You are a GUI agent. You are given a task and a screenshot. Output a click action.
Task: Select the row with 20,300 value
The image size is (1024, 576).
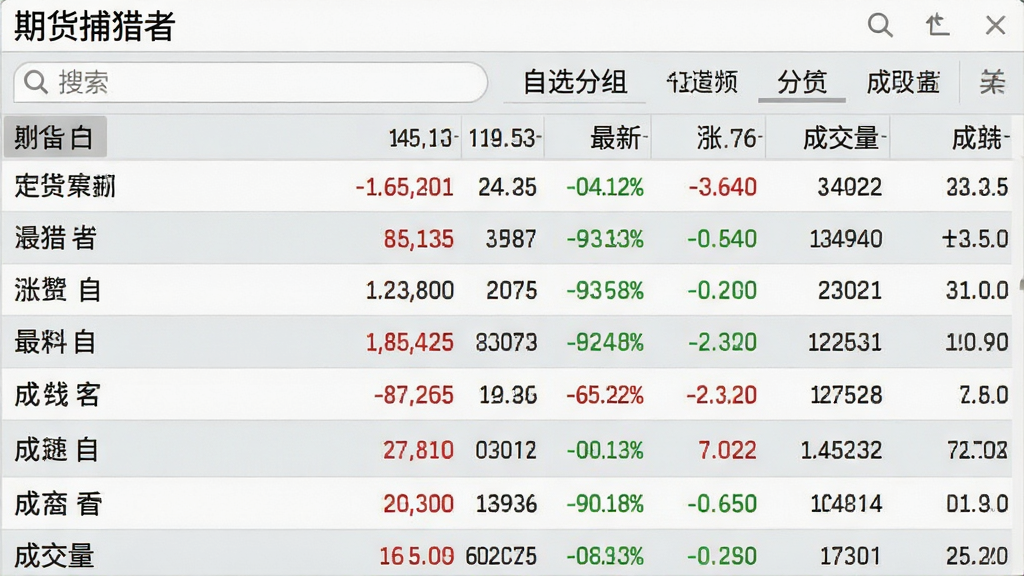[512, 504]
